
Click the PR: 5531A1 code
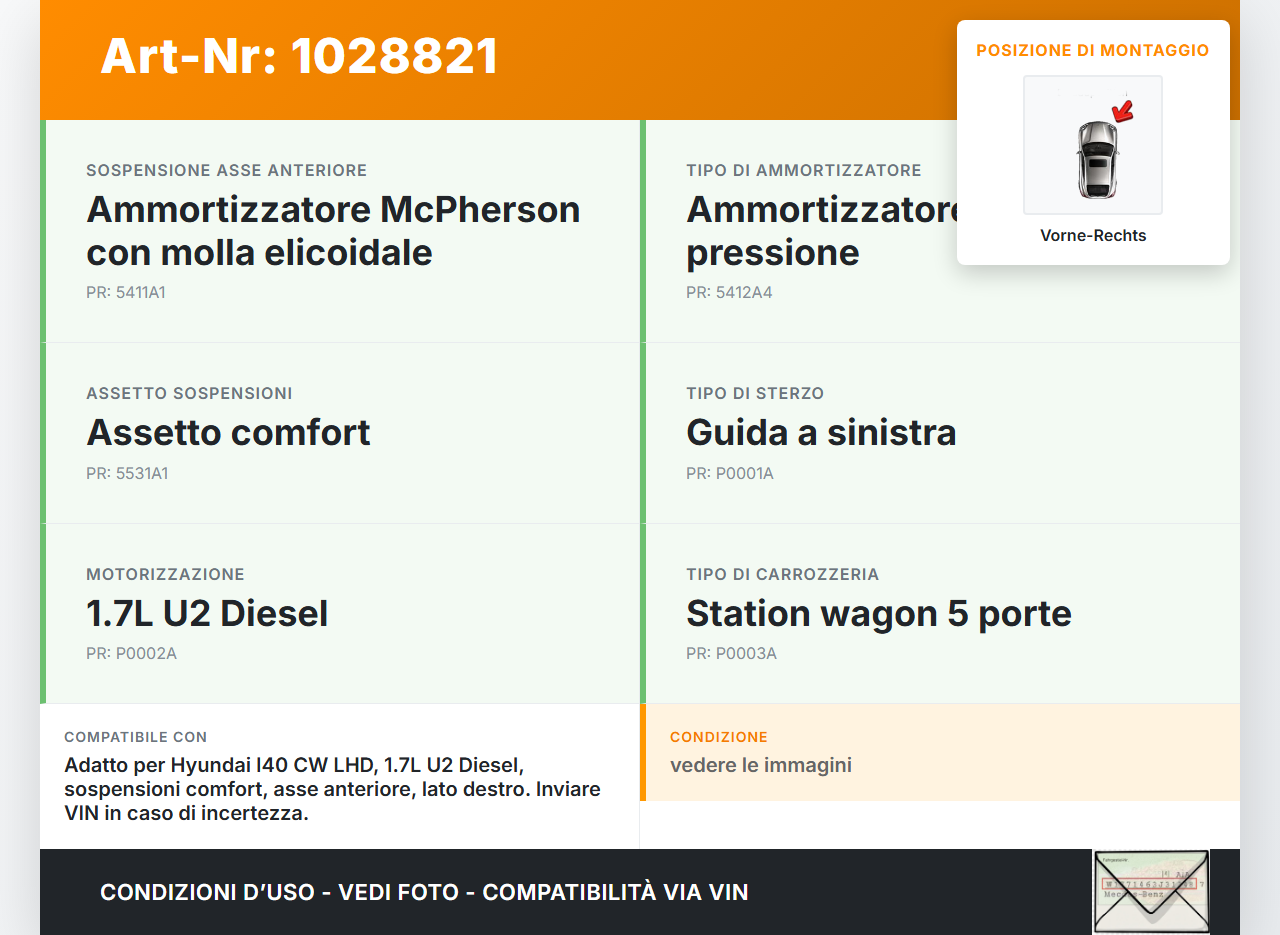click(127, 473)
